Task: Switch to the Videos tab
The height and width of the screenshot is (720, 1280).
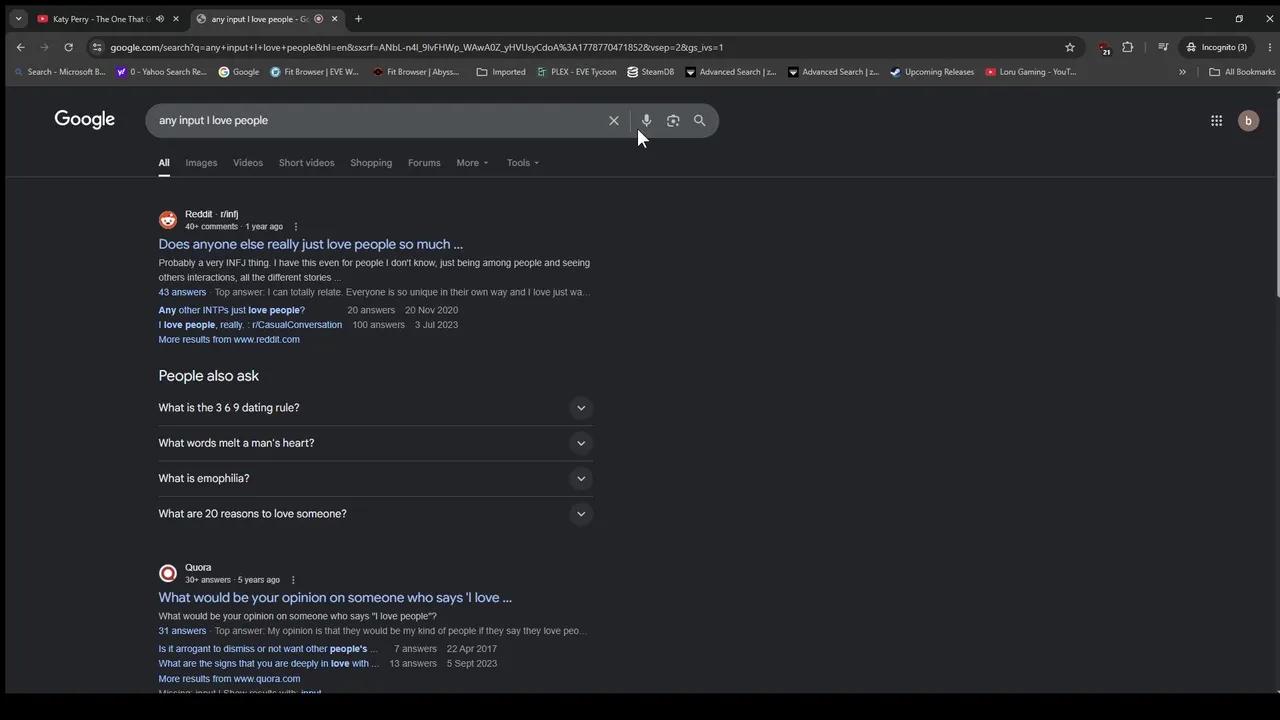Action: tap(248, 163)
